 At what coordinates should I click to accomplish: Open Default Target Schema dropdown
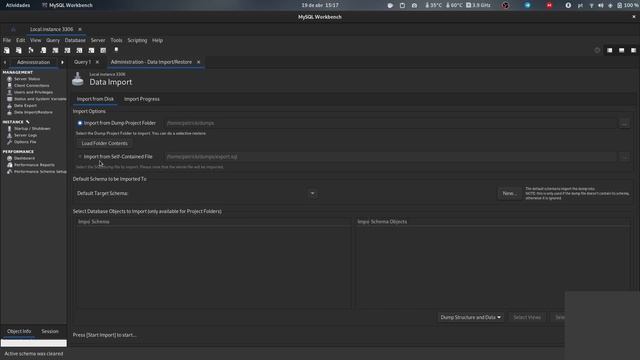(x=312, y=193)
